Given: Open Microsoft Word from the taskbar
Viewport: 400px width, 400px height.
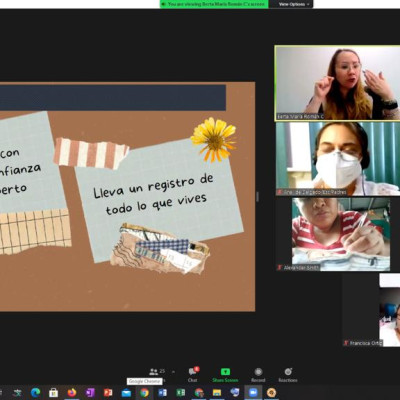Looking at the screenshot, I should coord(162,393).
